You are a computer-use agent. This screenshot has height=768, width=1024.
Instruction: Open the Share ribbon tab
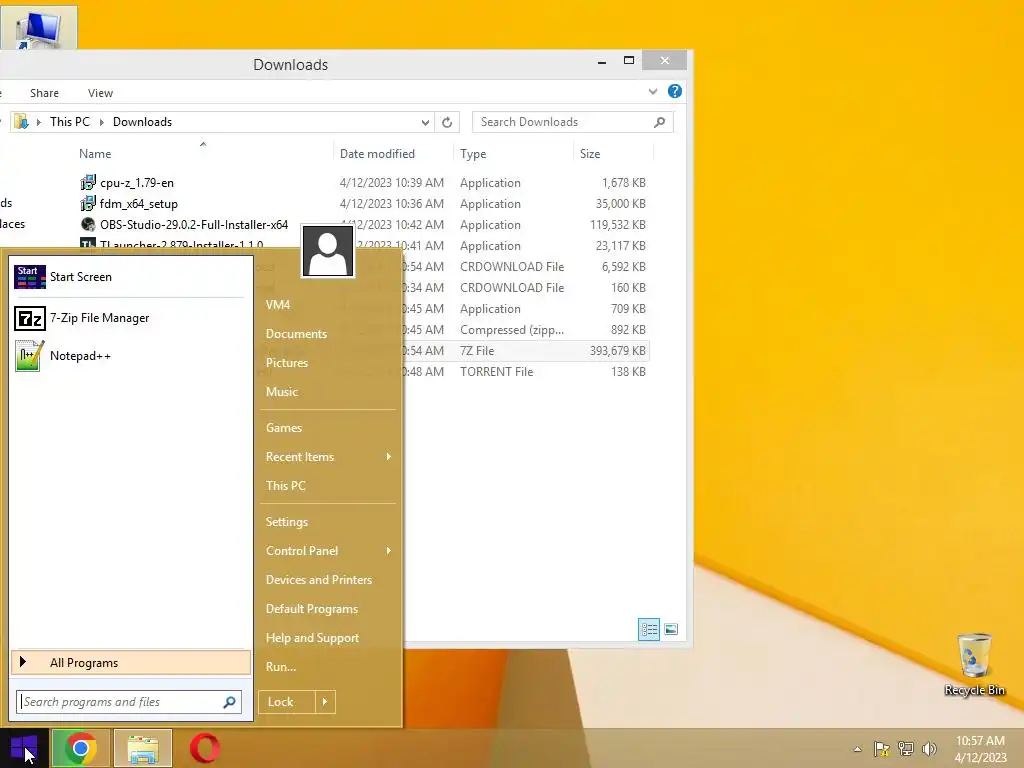(x=44, y=93)
